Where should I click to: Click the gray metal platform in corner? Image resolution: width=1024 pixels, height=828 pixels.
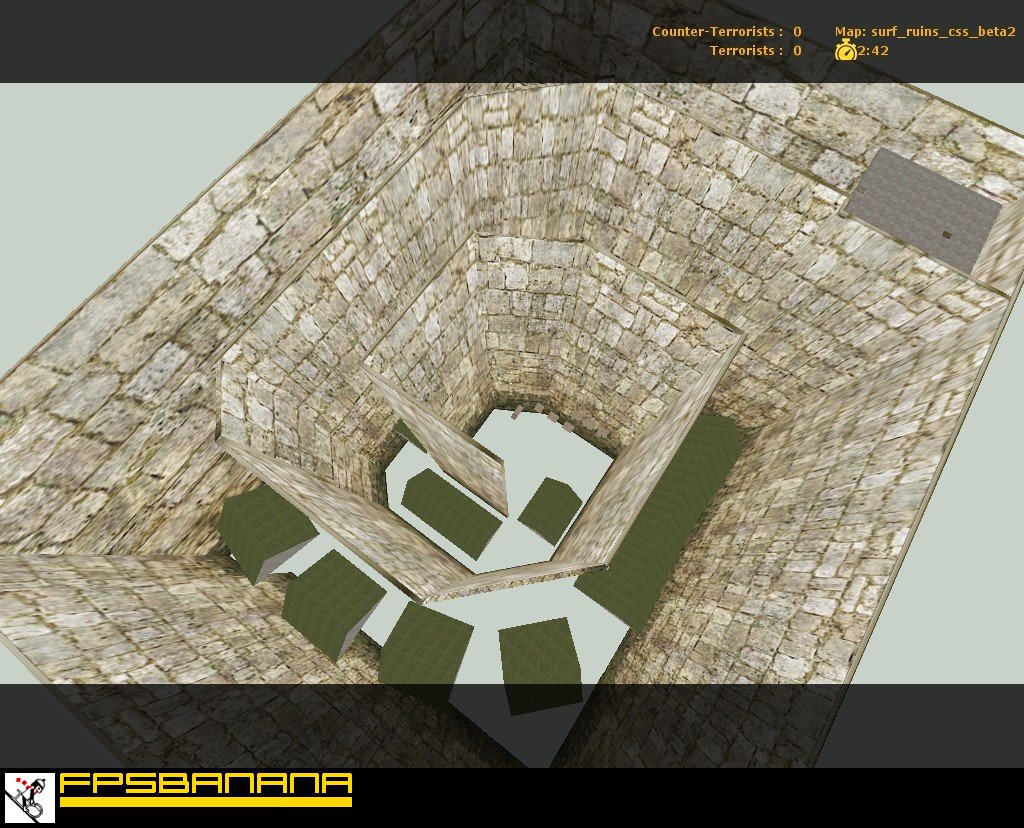(x=923, y=210)
